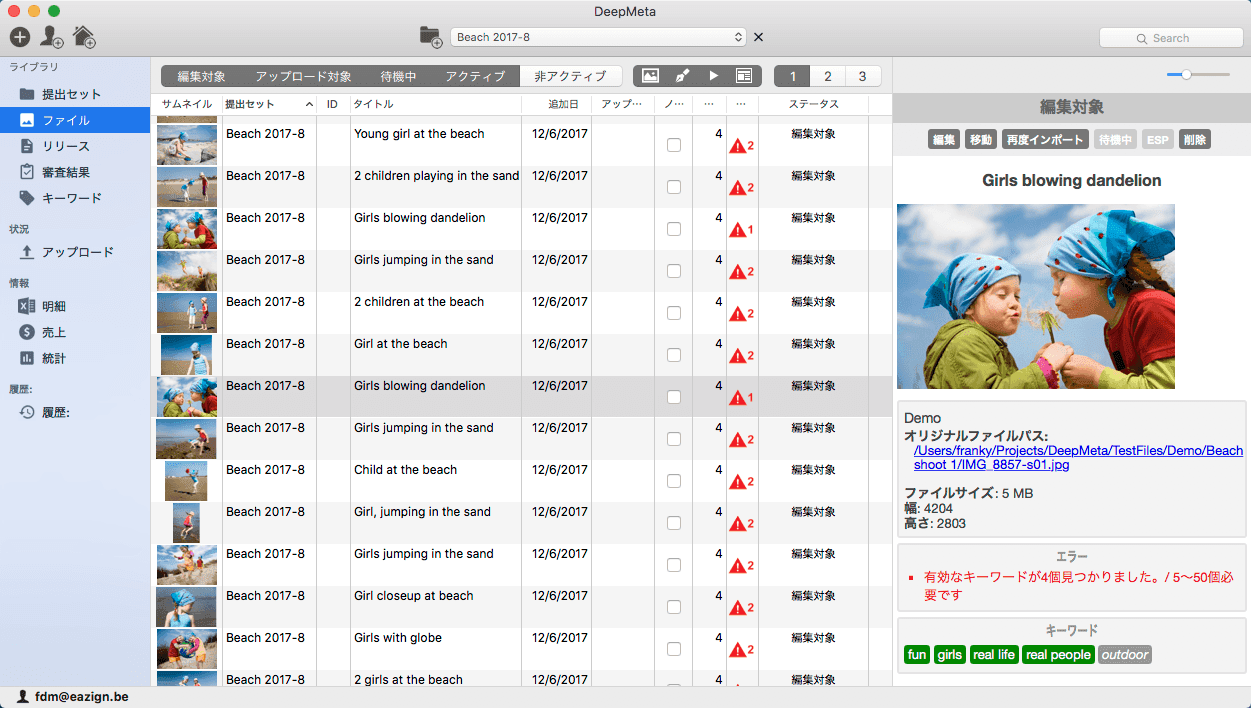Switch to 待機中 filter tab
The width and height of the screenshot is (1251, 708).
398,76
